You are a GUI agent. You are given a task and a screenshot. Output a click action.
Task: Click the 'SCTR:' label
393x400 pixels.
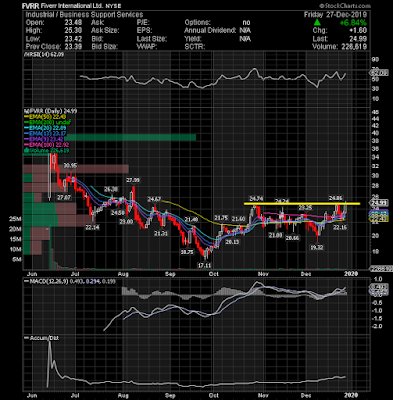tap(194, 47)
